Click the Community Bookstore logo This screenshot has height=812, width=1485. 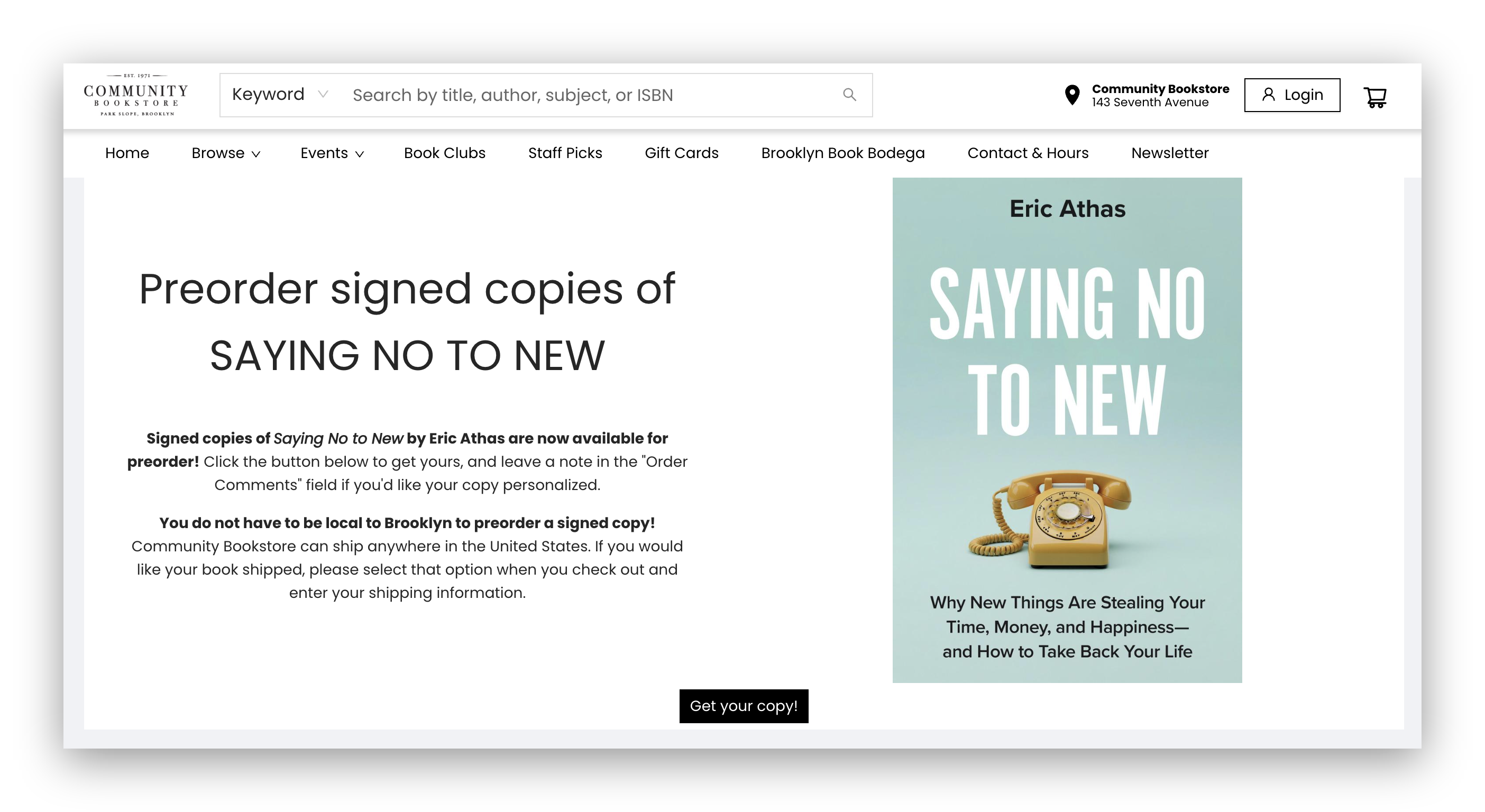(136, 95)
